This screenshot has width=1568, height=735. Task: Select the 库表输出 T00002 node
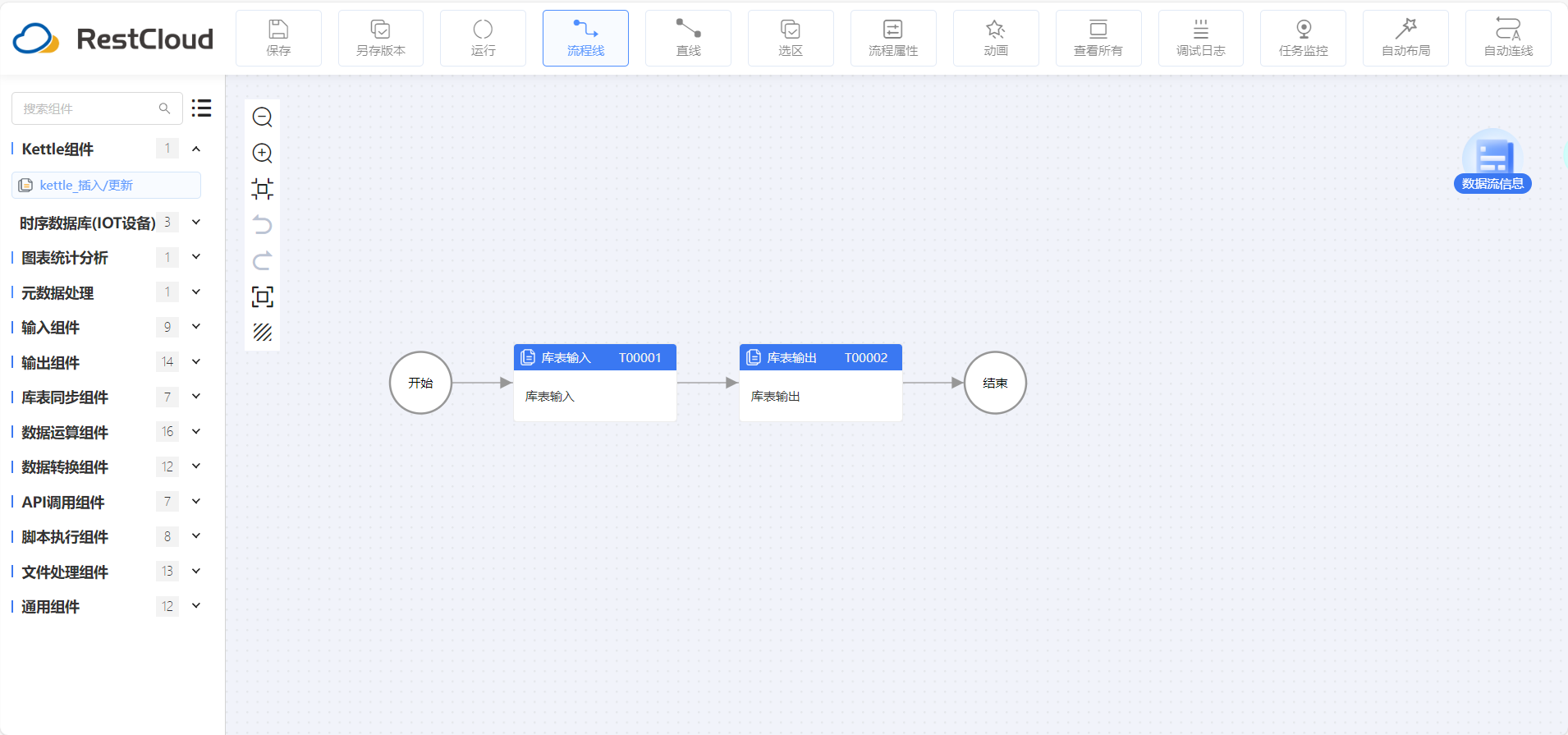pyautogui.click(x=821, y=383)
